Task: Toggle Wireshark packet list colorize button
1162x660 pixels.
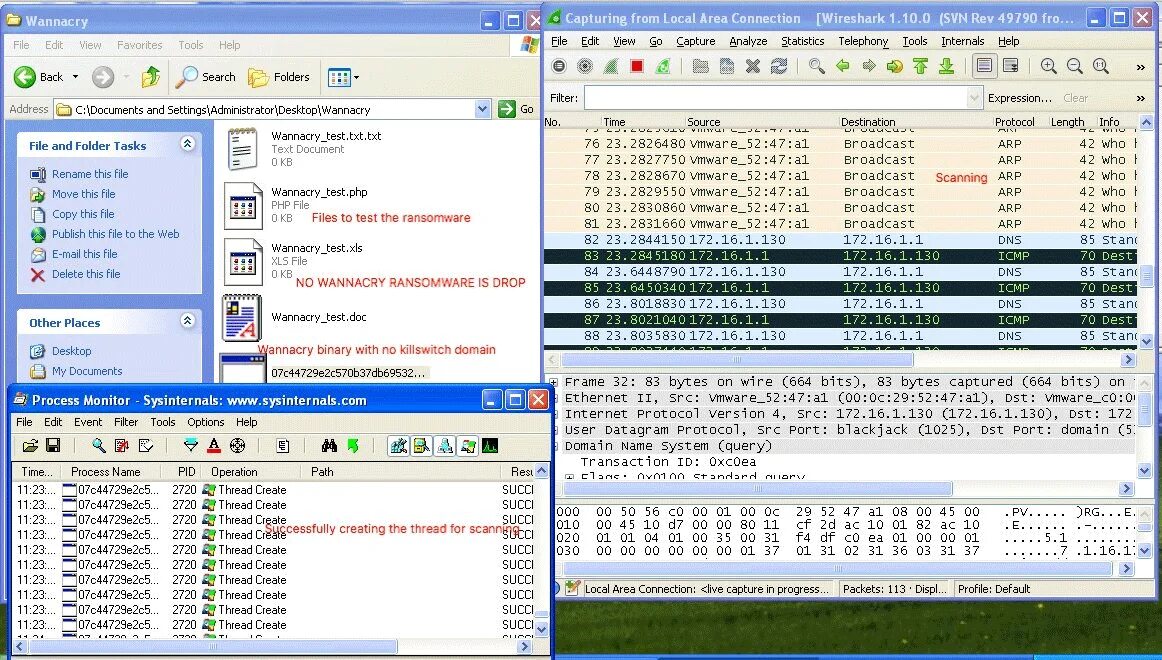Action: point(984,67)
